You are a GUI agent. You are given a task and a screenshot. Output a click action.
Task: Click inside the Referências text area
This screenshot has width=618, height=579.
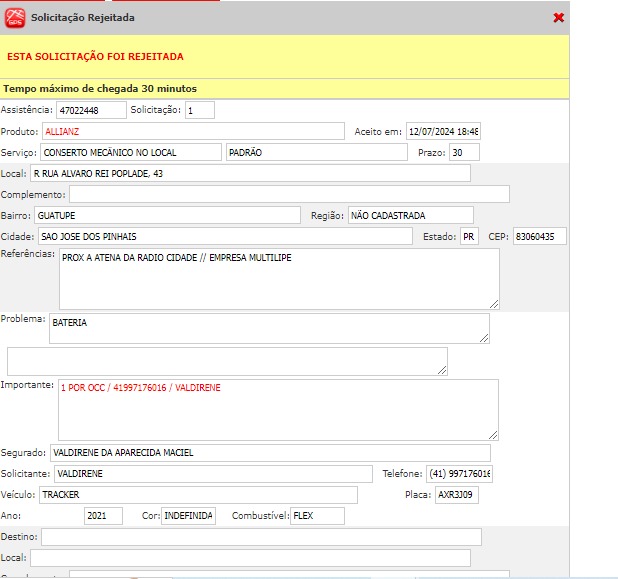pos(278,278)
